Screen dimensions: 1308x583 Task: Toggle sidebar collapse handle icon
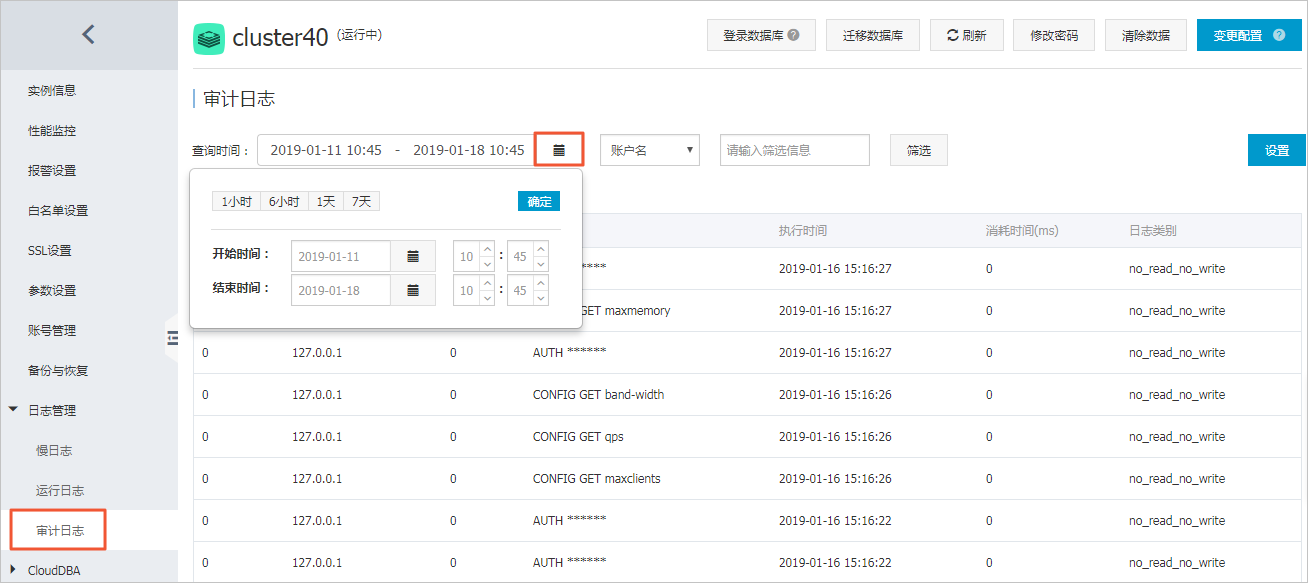171,338
